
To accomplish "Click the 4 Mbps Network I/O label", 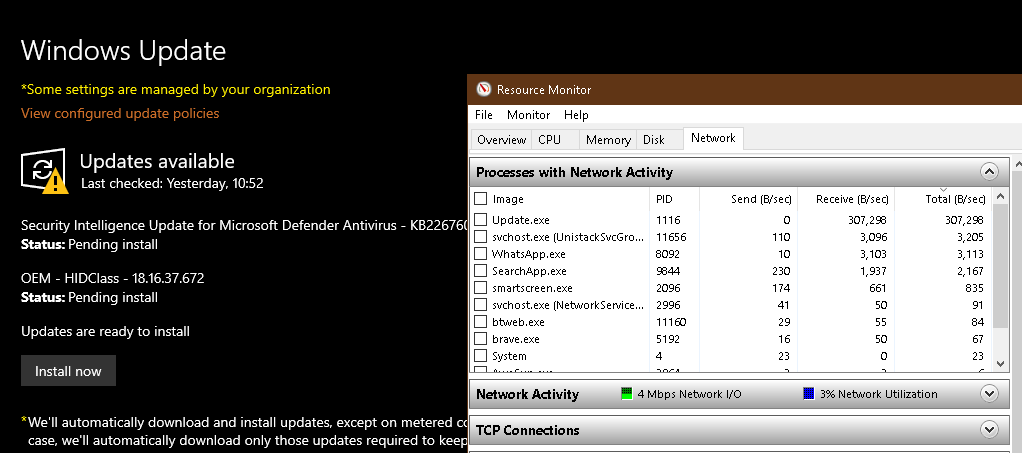I will pyautogui.click(x=689, y=394).
